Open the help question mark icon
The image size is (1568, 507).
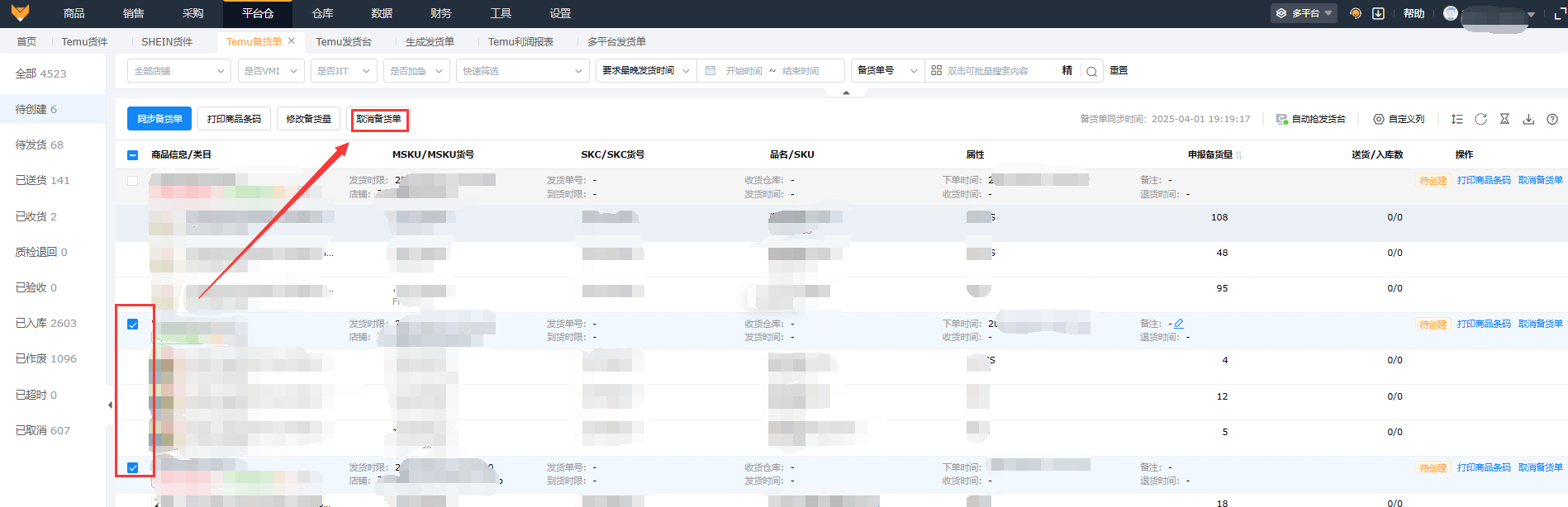[1552, 119]
